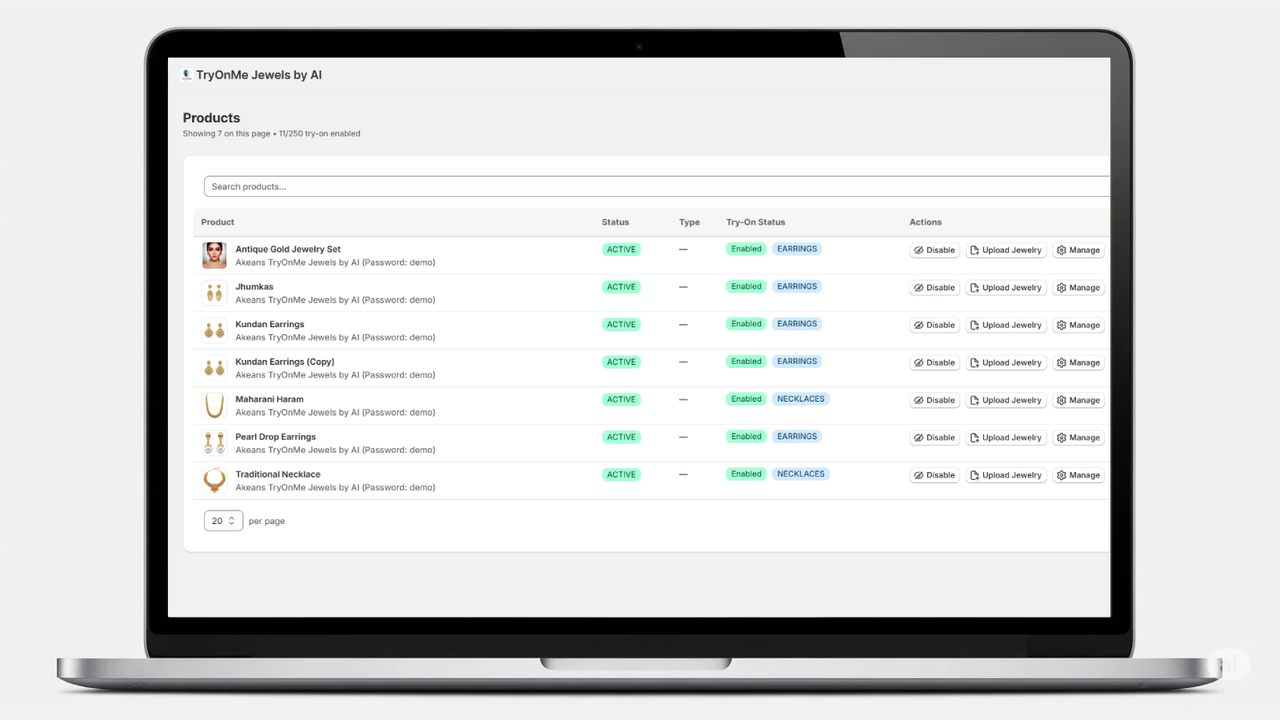
Task: Manage the Traditional Necklace product
Action: pyautogui.click(x=1078, y=475)
